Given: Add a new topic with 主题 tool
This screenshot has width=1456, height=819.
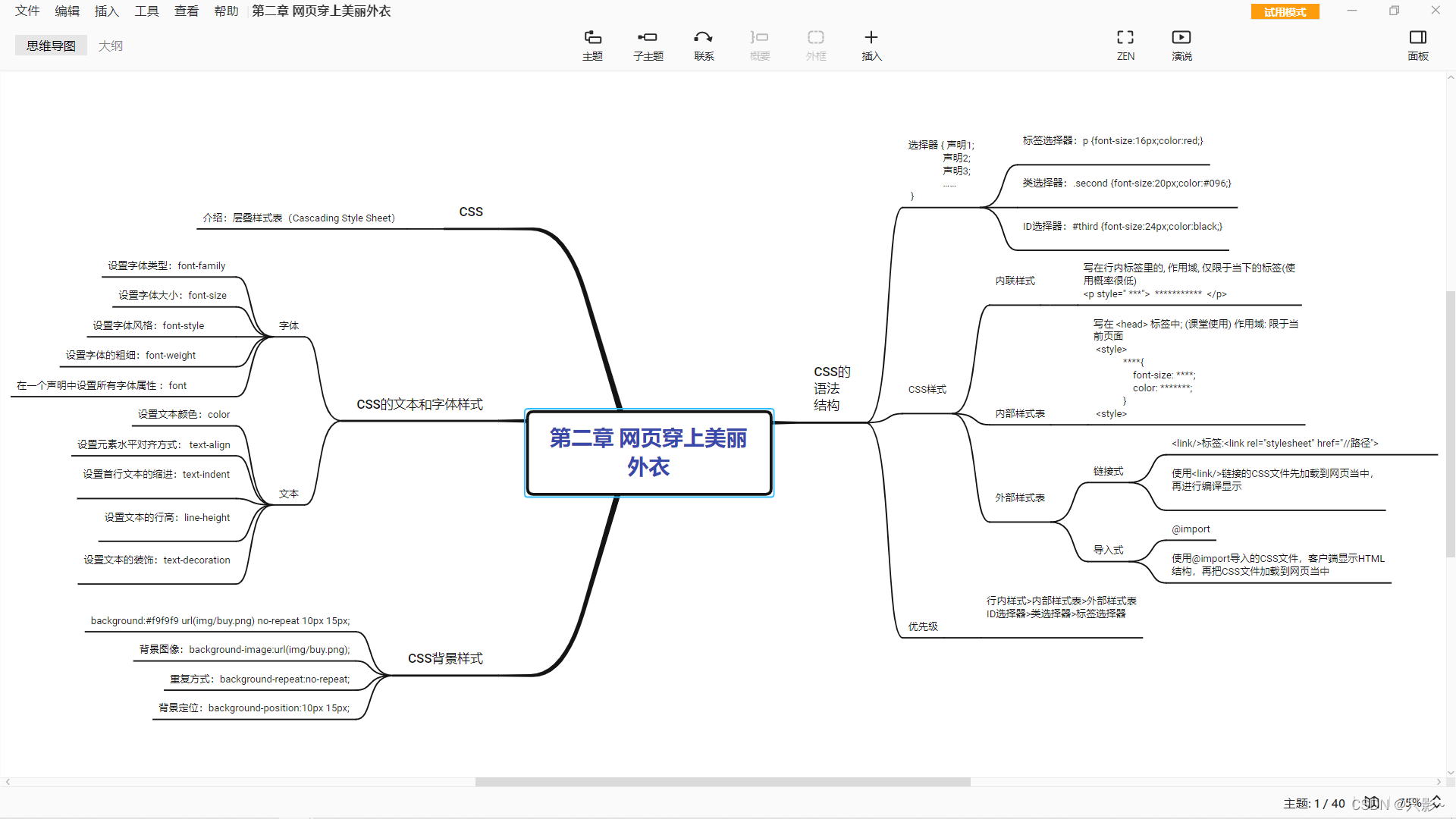Looking at the screenshot, I should coord(592,45).
